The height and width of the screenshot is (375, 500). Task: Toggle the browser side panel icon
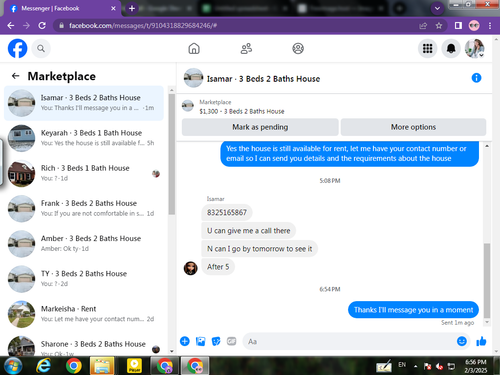(458, 26)
